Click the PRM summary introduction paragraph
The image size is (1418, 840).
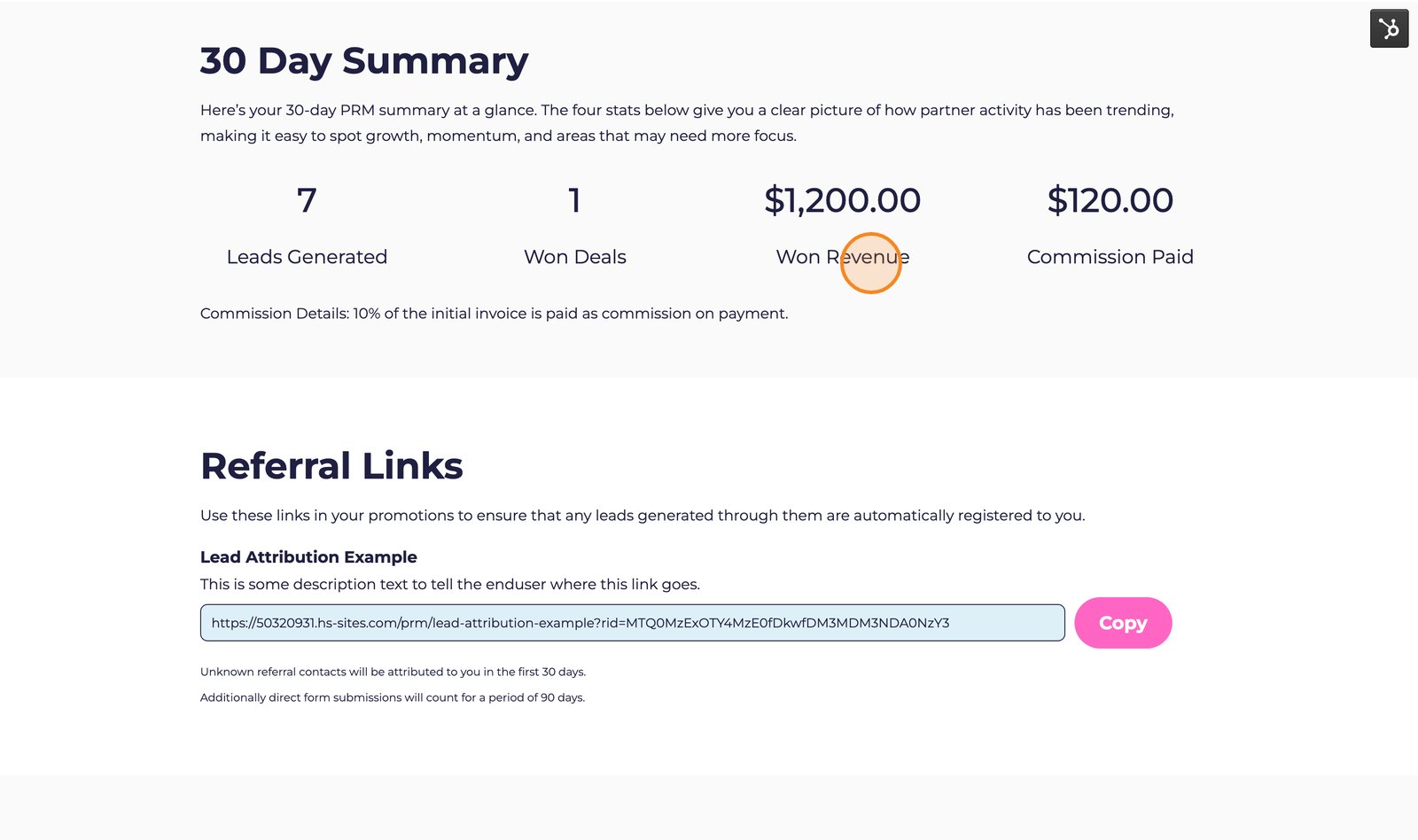[687, 122]
